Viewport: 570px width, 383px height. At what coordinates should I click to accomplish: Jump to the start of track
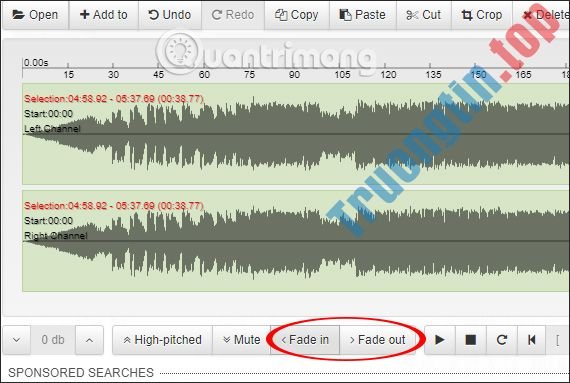(531, 340)
